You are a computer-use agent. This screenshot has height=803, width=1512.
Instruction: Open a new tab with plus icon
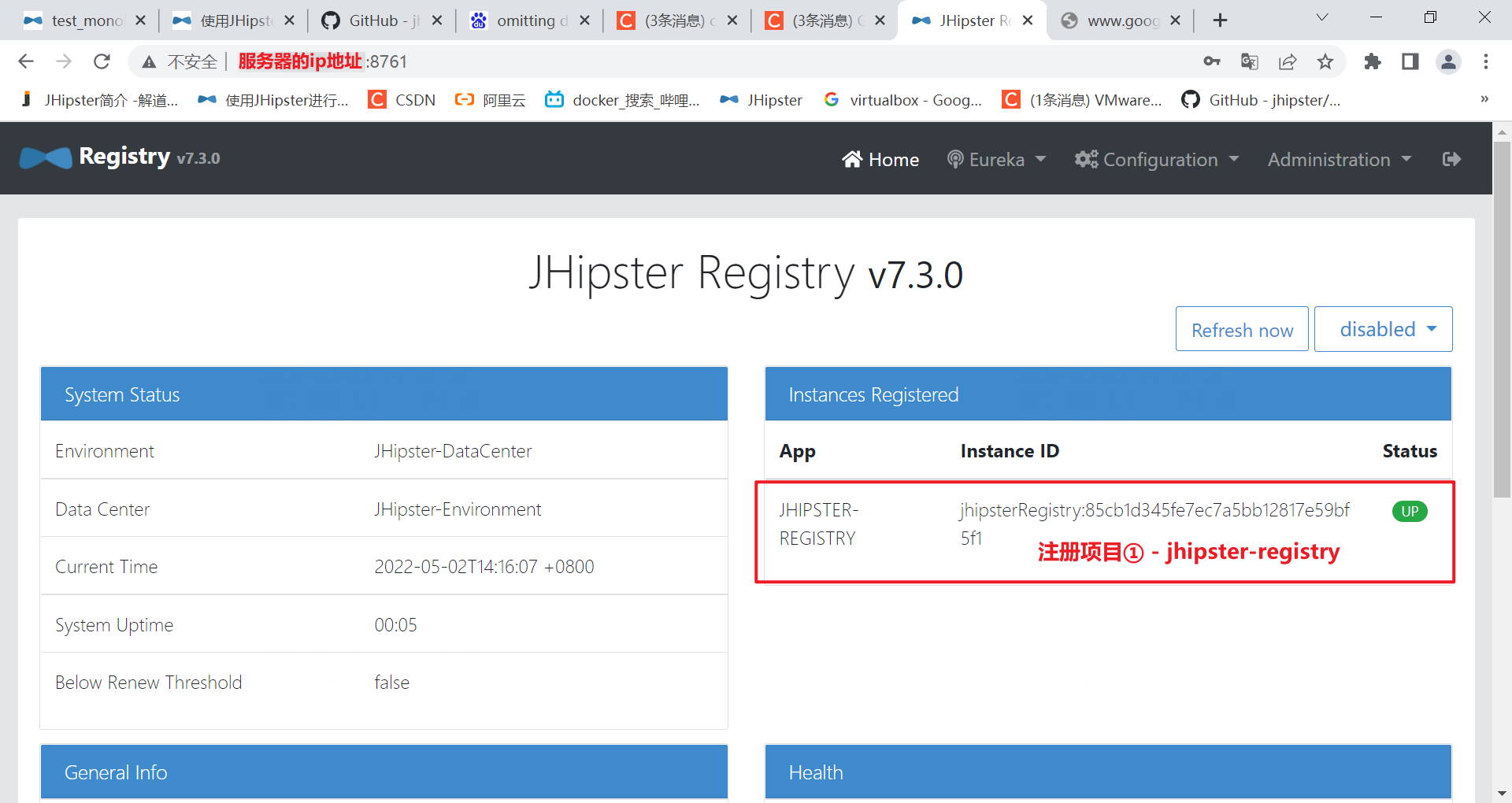point(1220,20)
